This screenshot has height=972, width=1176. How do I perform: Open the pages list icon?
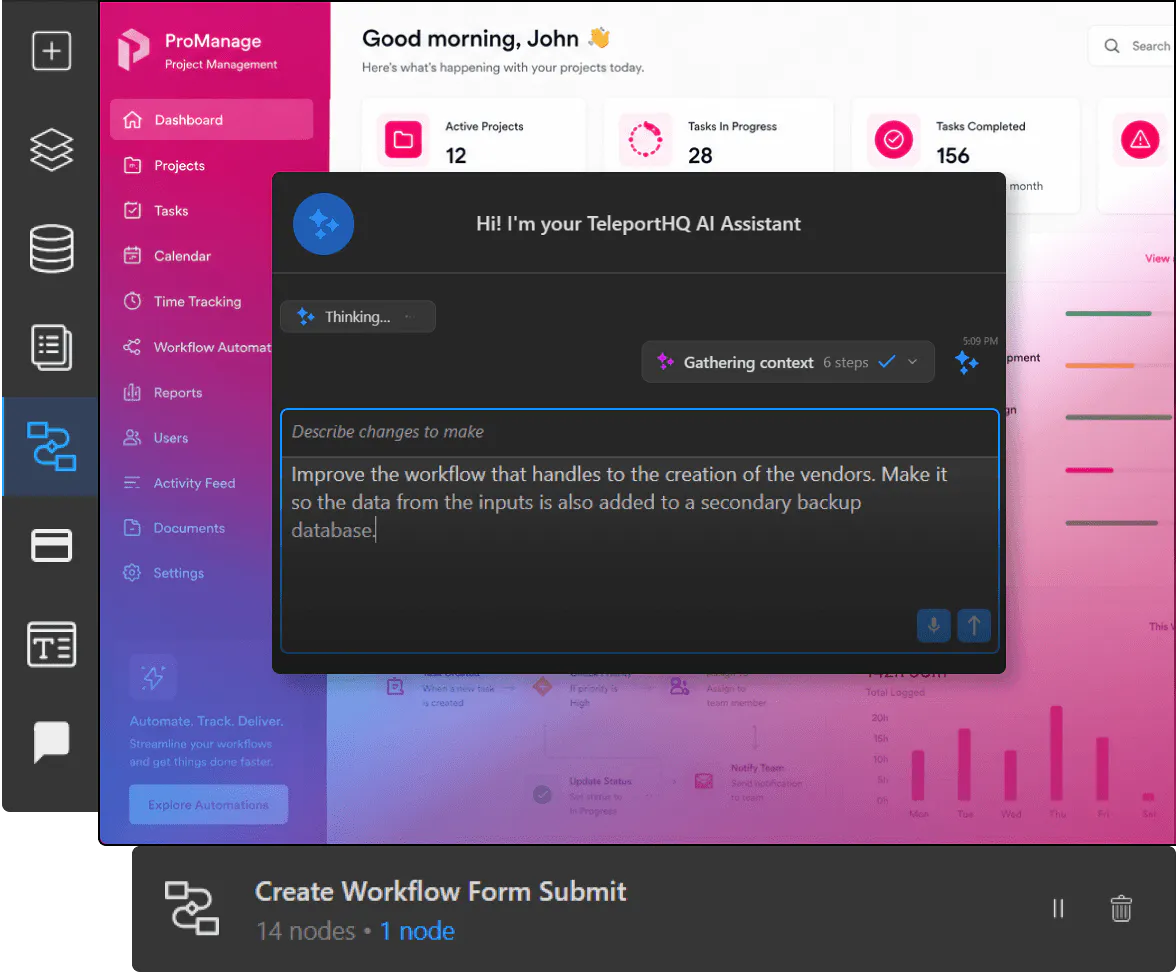[x=51, y=347]
